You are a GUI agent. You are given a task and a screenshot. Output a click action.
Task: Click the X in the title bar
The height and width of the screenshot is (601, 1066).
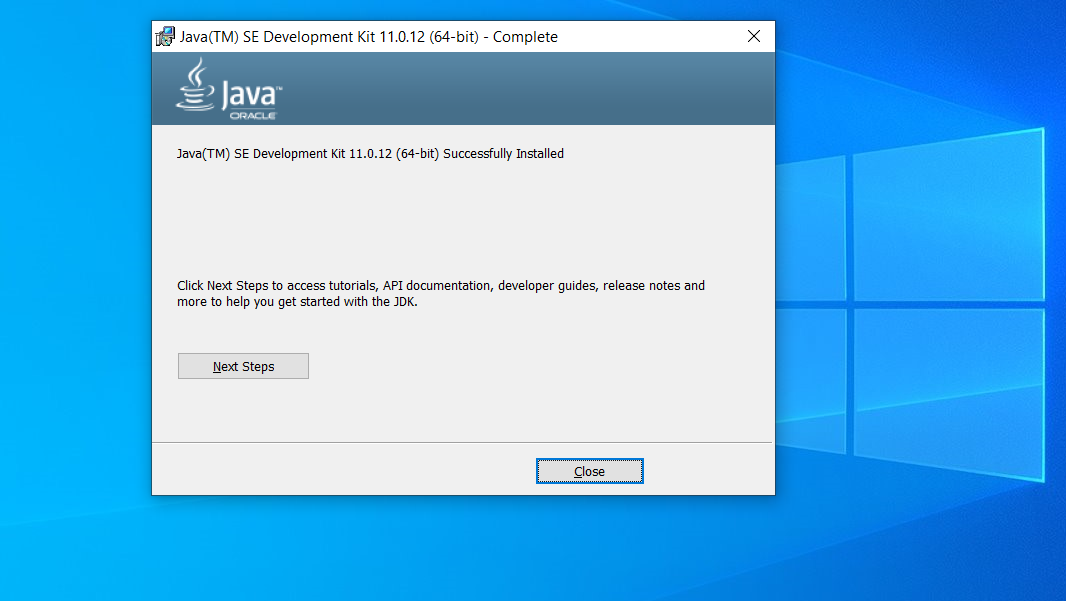(x=753, y=37)
